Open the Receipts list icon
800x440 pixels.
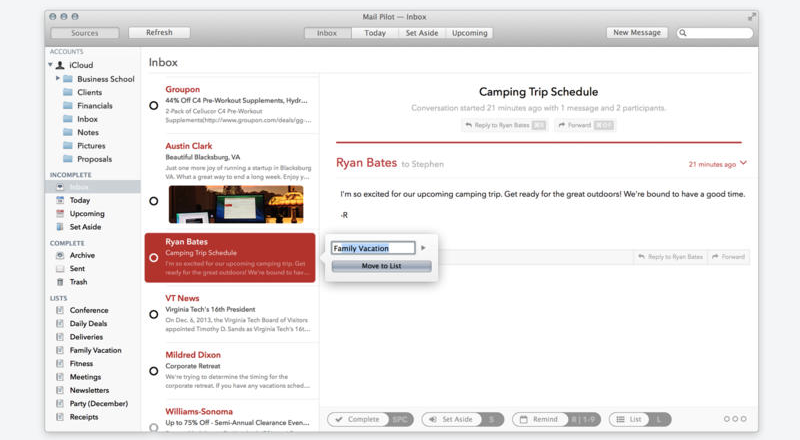(60, 417)
